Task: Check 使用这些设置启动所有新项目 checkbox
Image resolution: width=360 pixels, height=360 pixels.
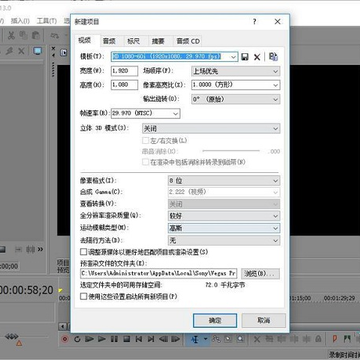Action: 83,296
